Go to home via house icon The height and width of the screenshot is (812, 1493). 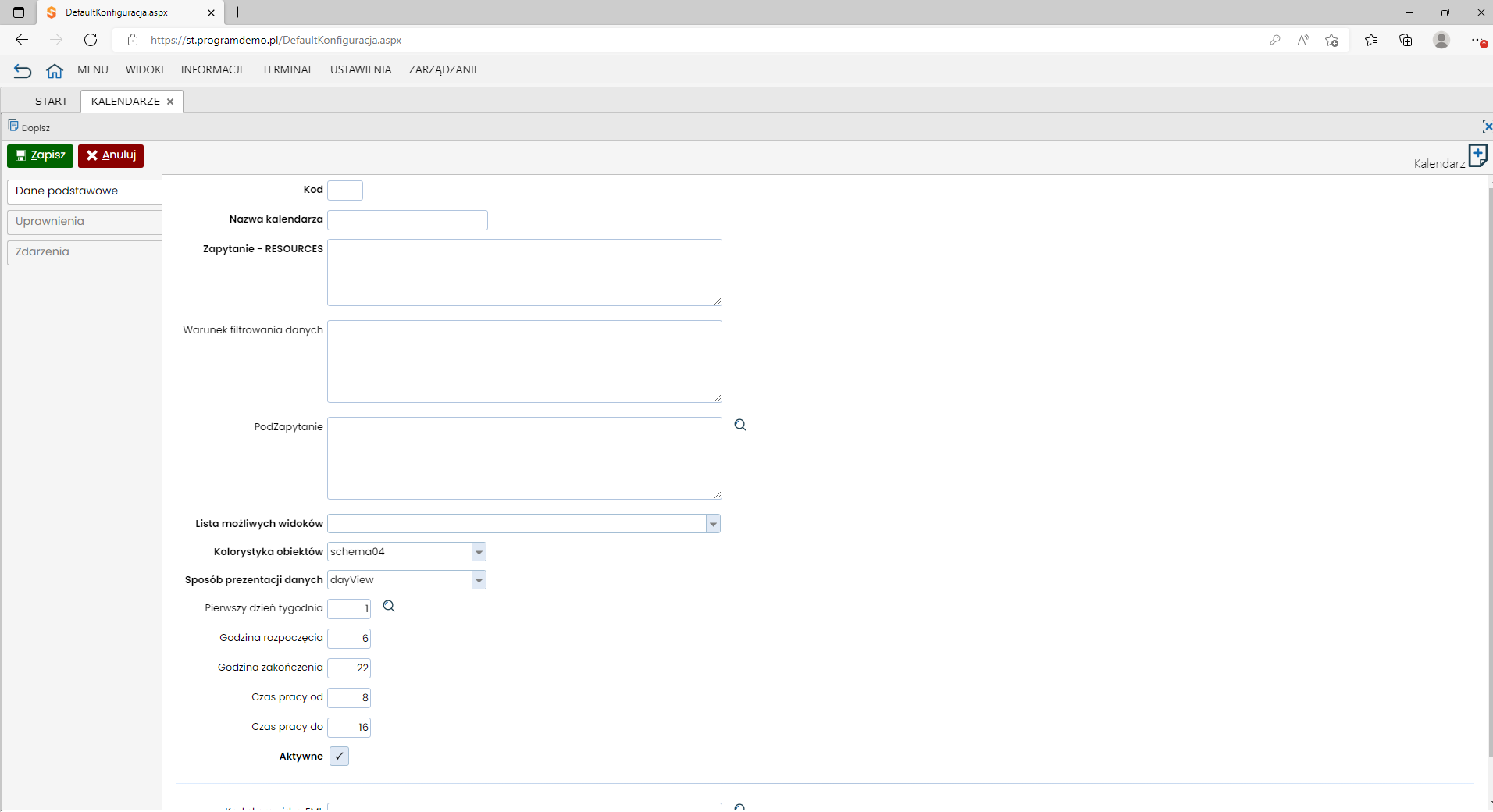pyautogui.click(x=54, y=71)
